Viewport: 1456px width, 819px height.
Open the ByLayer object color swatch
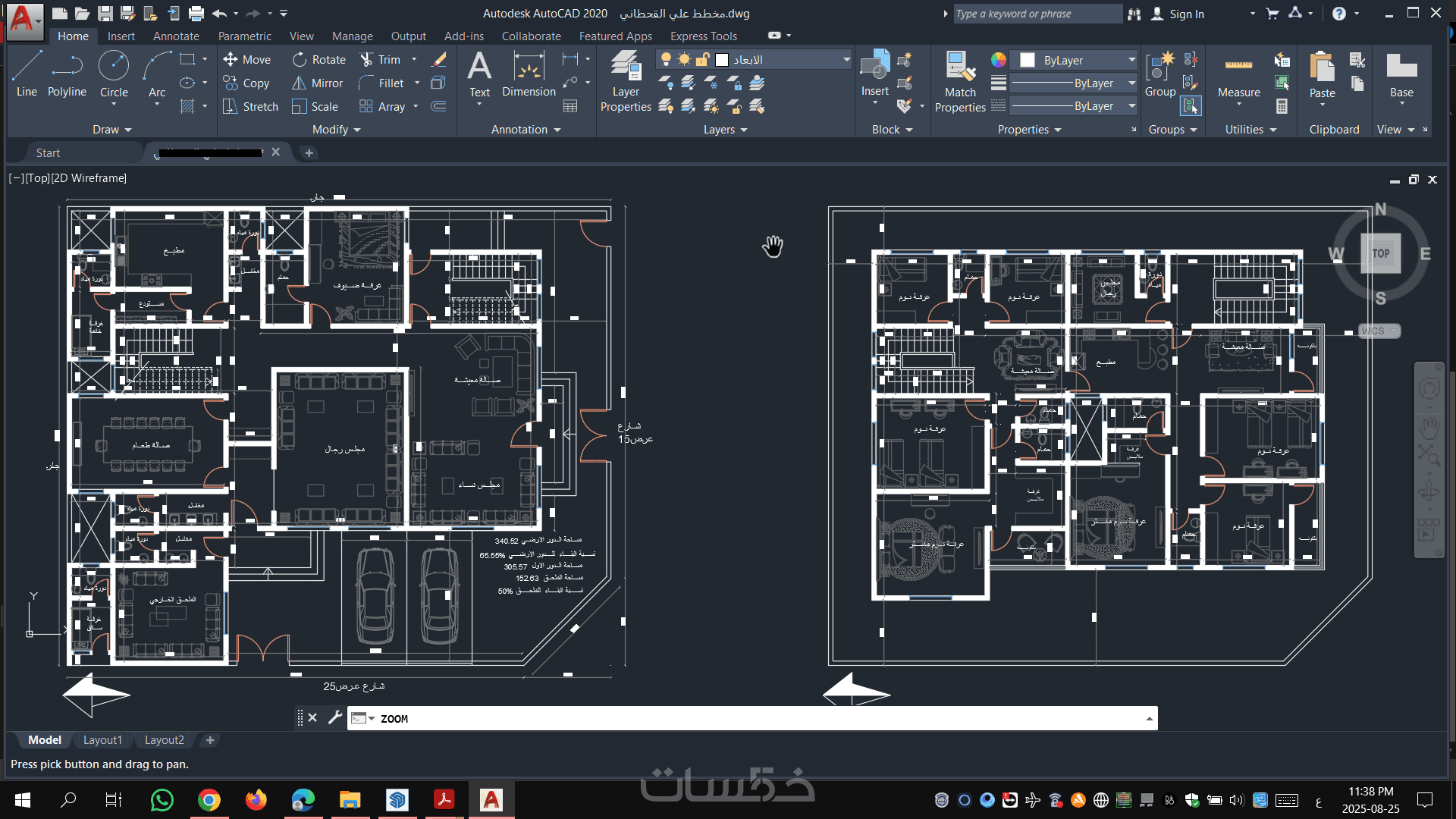pos(1027,61)
